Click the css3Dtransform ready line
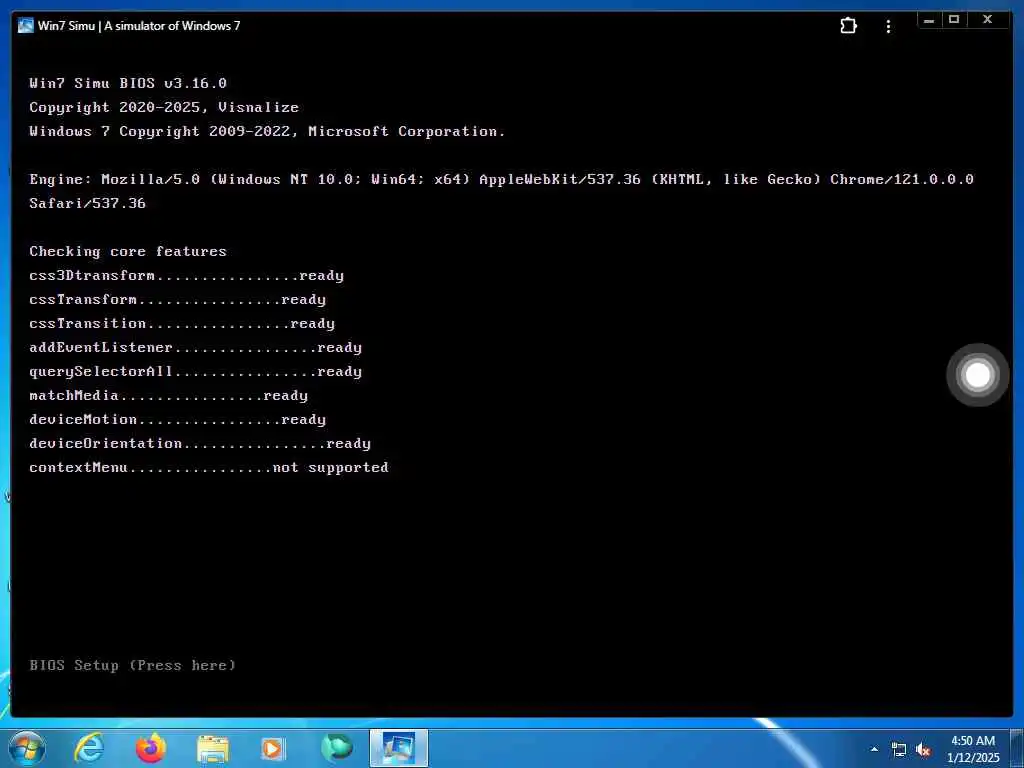 pos(187,275)
